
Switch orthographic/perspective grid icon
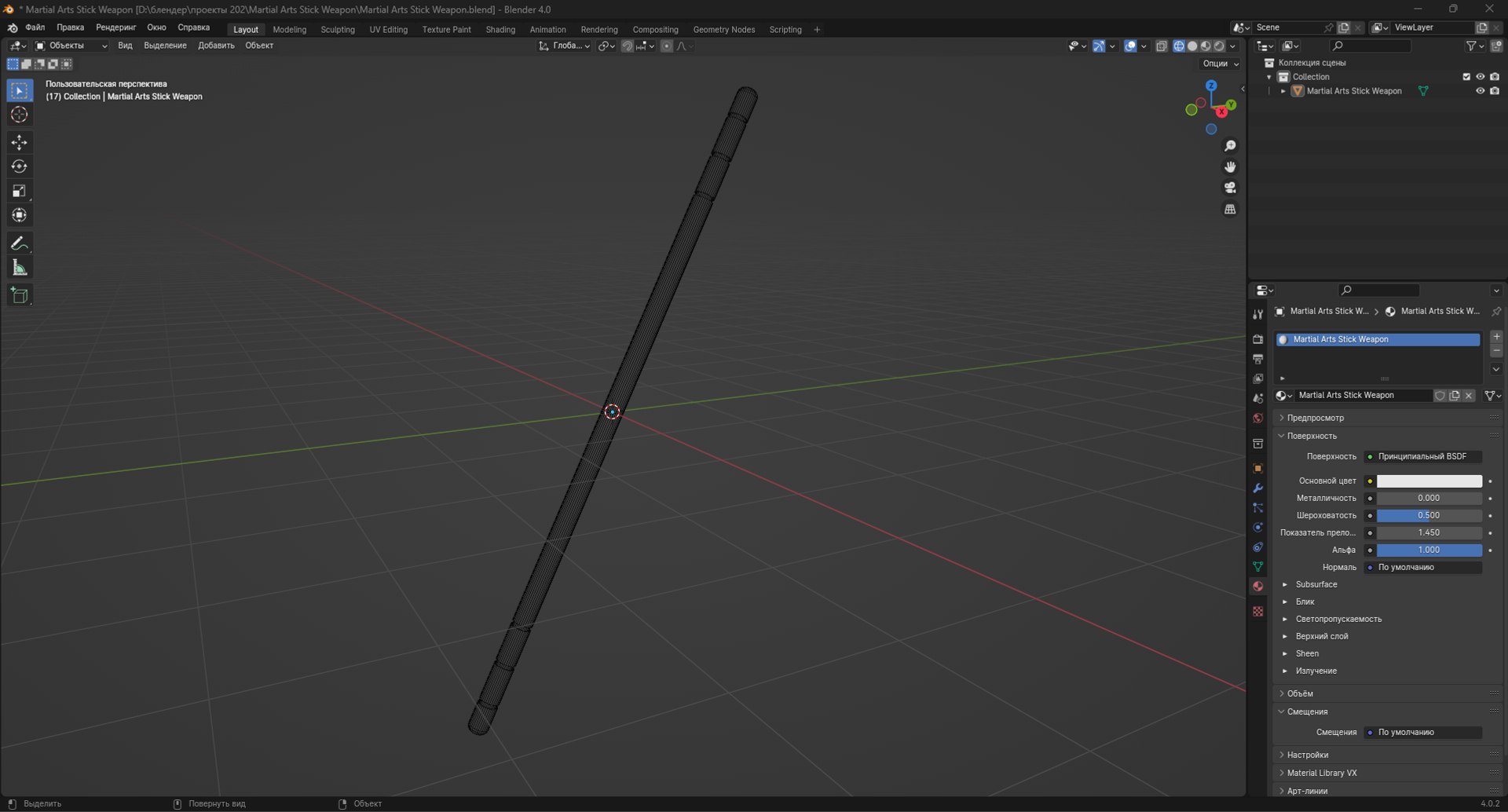(x=1230, y=209)
